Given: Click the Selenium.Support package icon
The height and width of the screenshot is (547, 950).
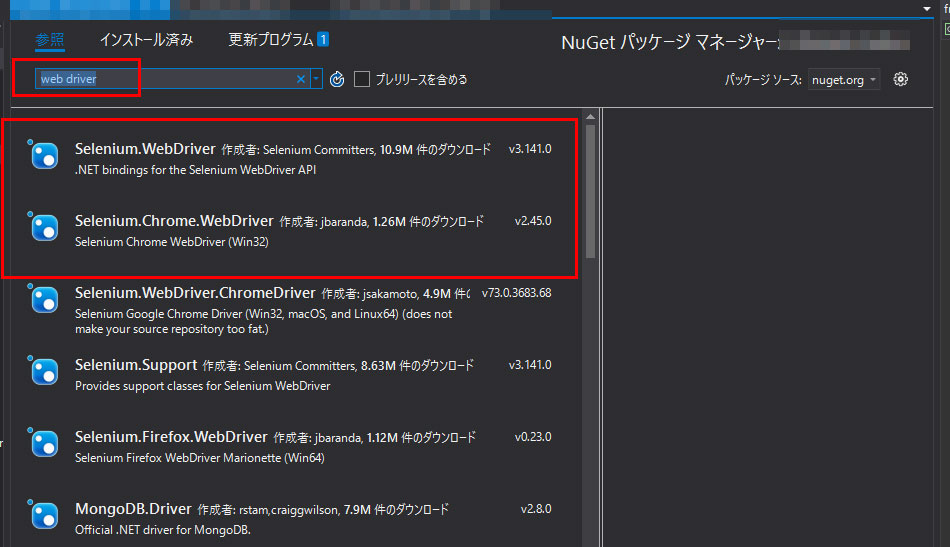Looking at the screenshot, I should 44,372.
